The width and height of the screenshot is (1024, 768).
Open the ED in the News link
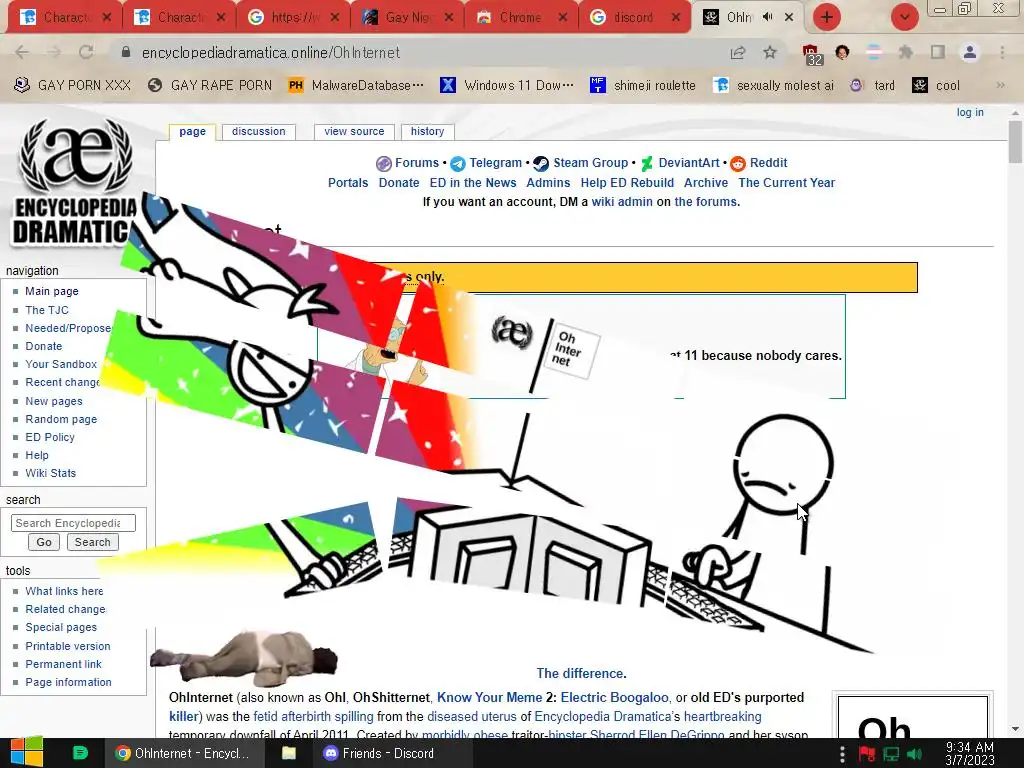tap(473, 183)
